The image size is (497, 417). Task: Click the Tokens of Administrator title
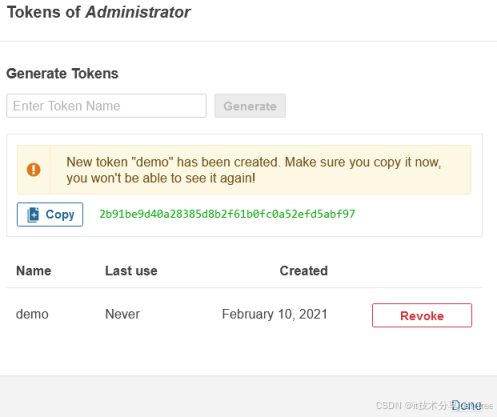pyautogui.click(x=99, y=12)
